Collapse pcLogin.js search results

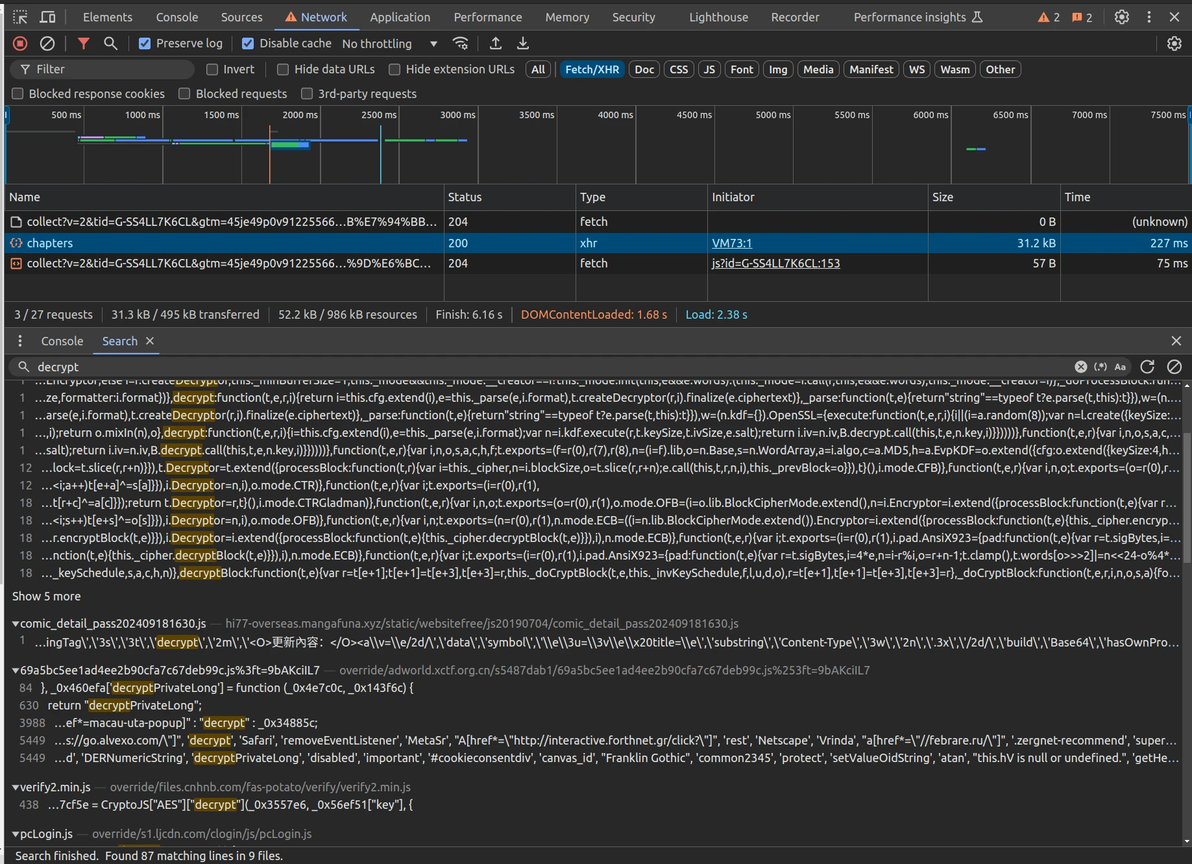(15, 834)
